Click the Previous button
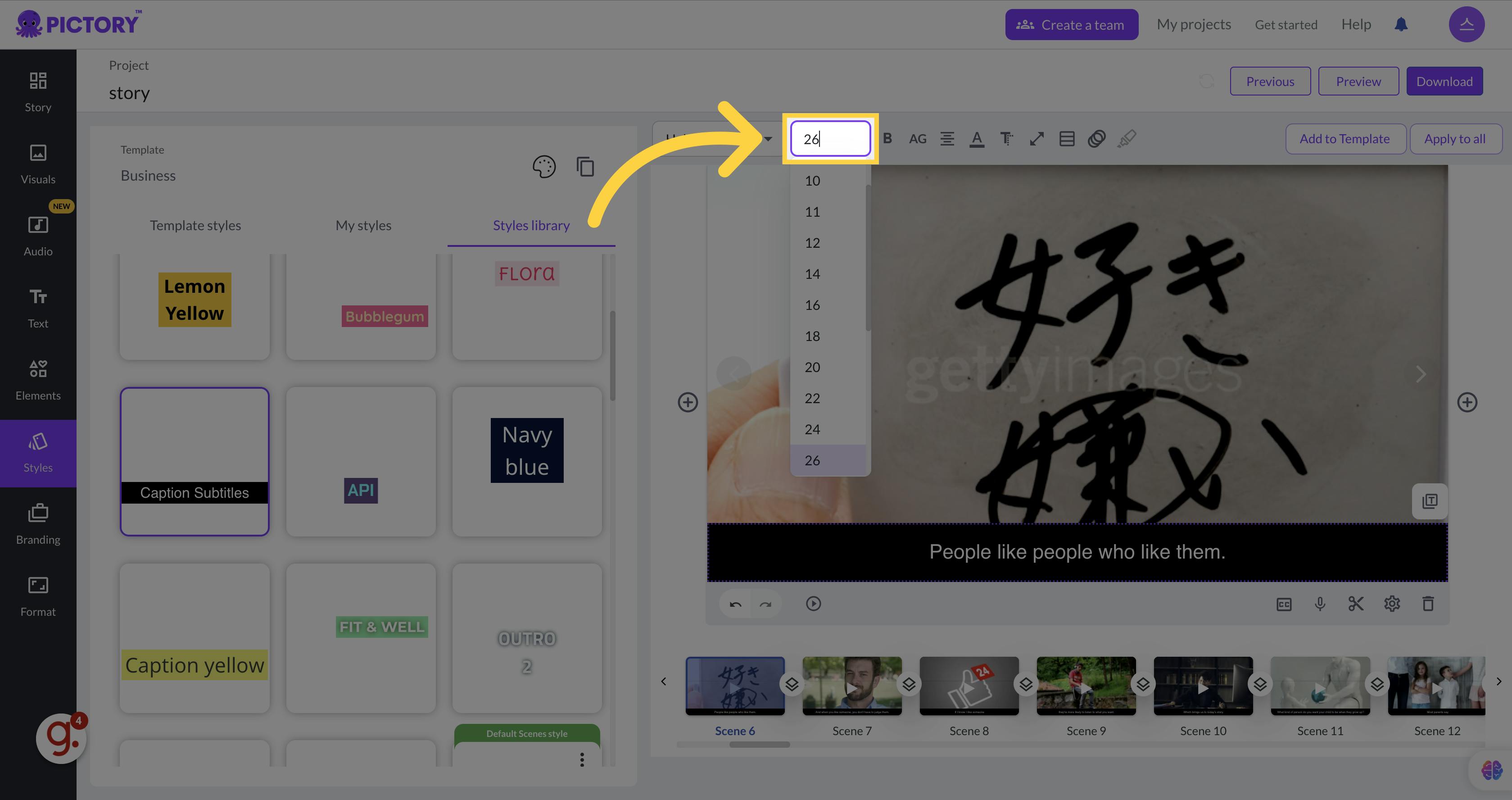Viewport: 1512px width, 800px height. tap(1270, 81)
